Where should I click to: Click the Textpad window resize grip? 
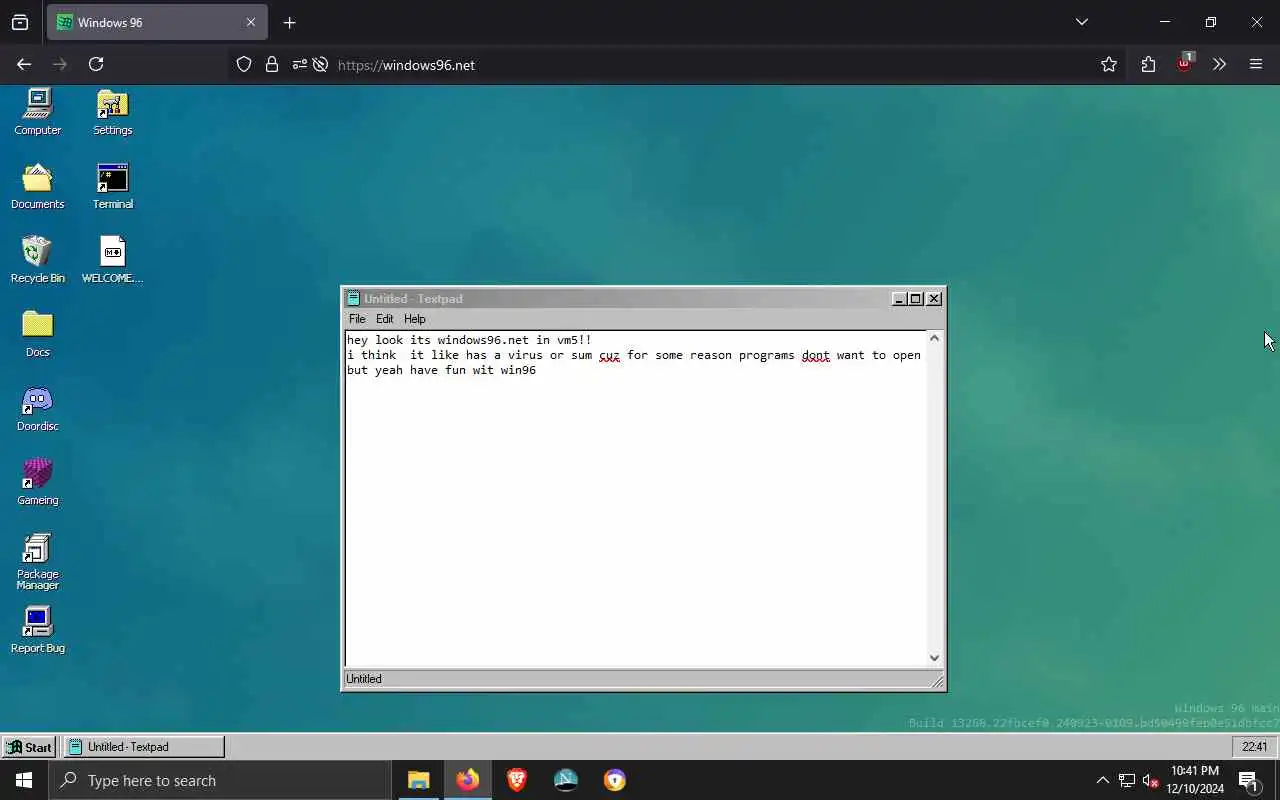pos(937,682)
